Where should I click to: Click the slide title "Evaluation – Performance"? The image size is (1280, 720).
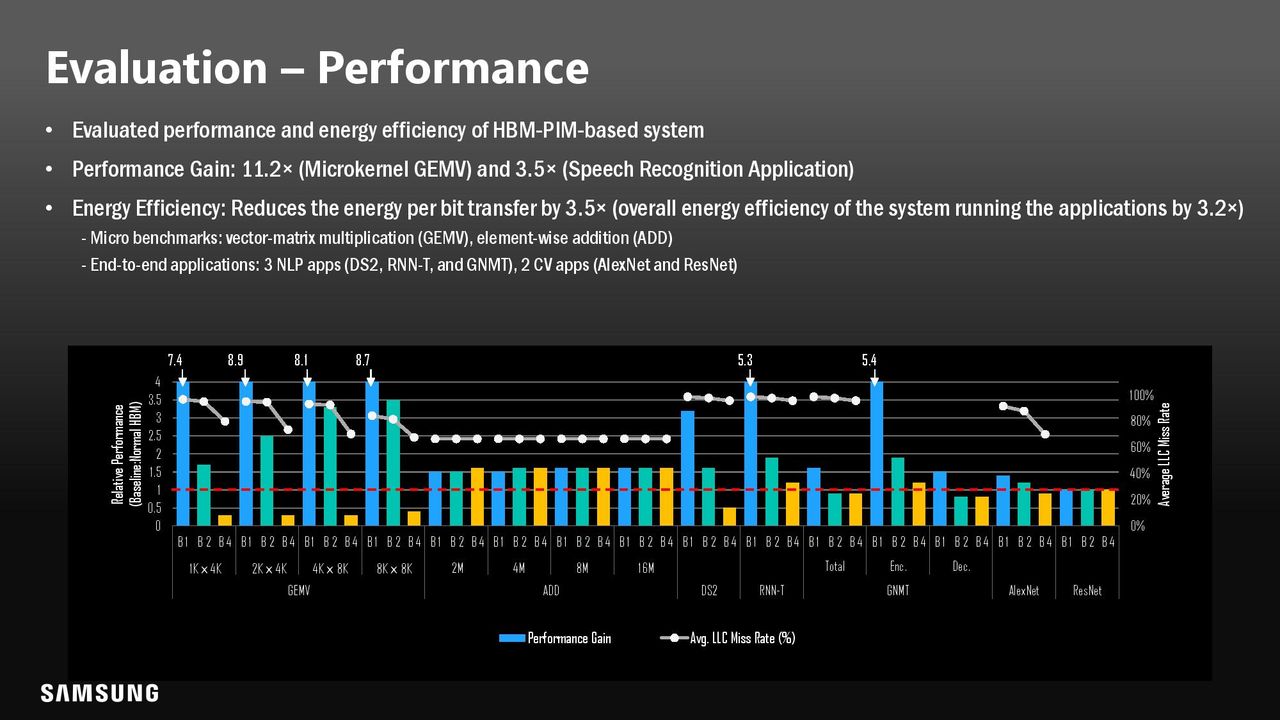[x=317, y=68]
